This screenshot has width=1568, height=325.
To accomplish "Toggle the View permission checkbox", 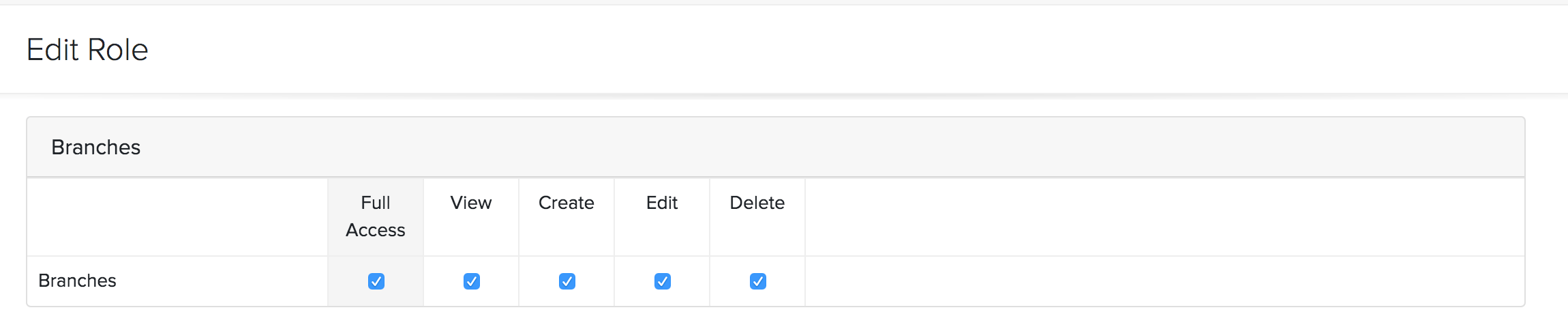I will (x=471, y=281).
